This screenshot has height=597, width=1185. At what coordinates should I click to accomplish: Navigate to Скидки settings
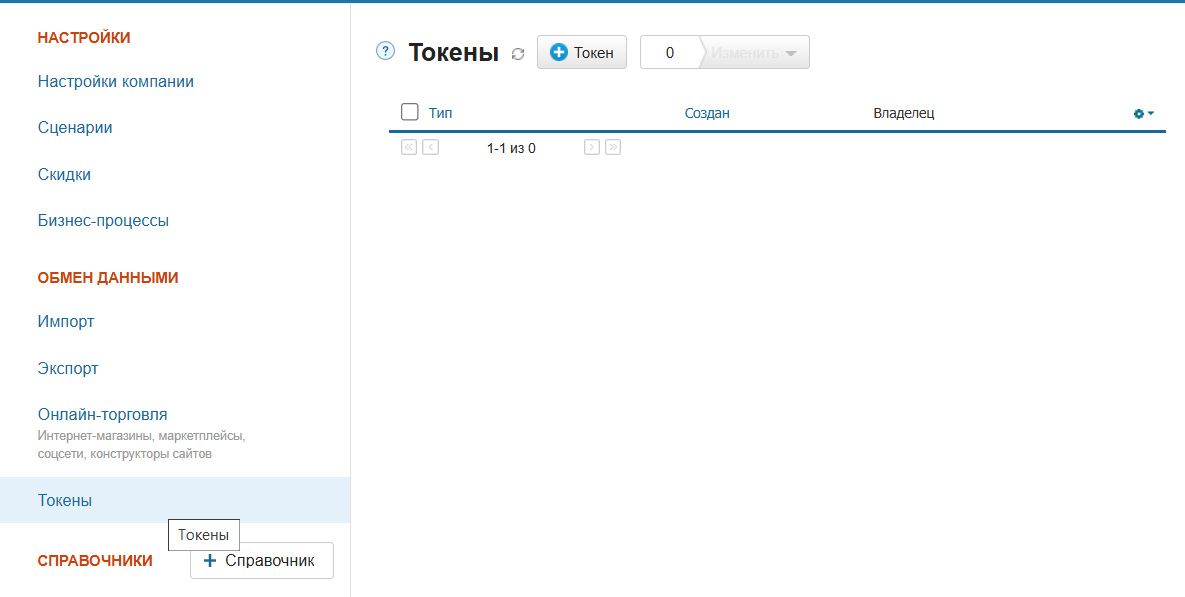(64, 174)
